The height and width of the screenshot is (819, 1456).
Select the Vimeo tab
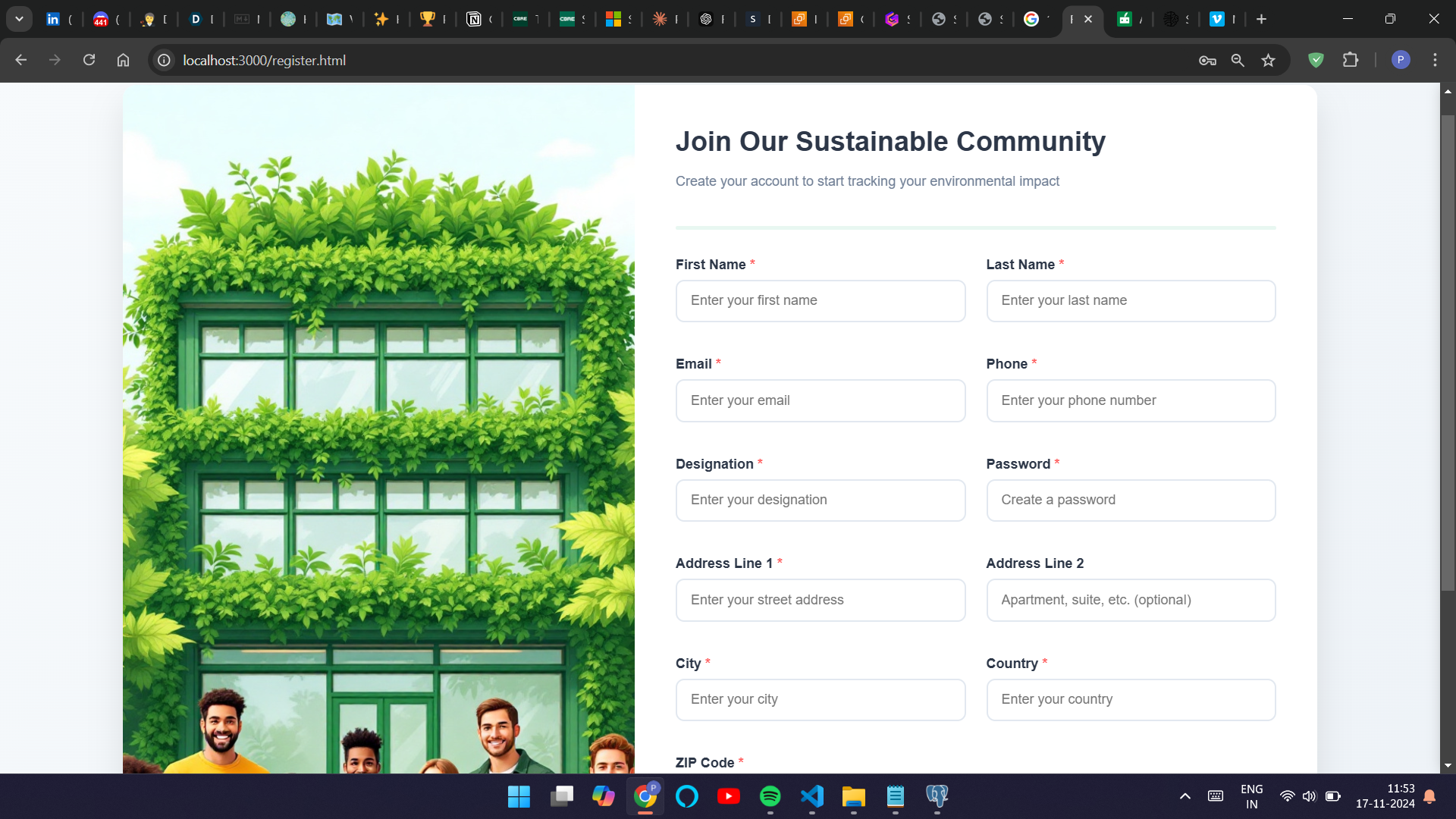(x=1219, y=19)
